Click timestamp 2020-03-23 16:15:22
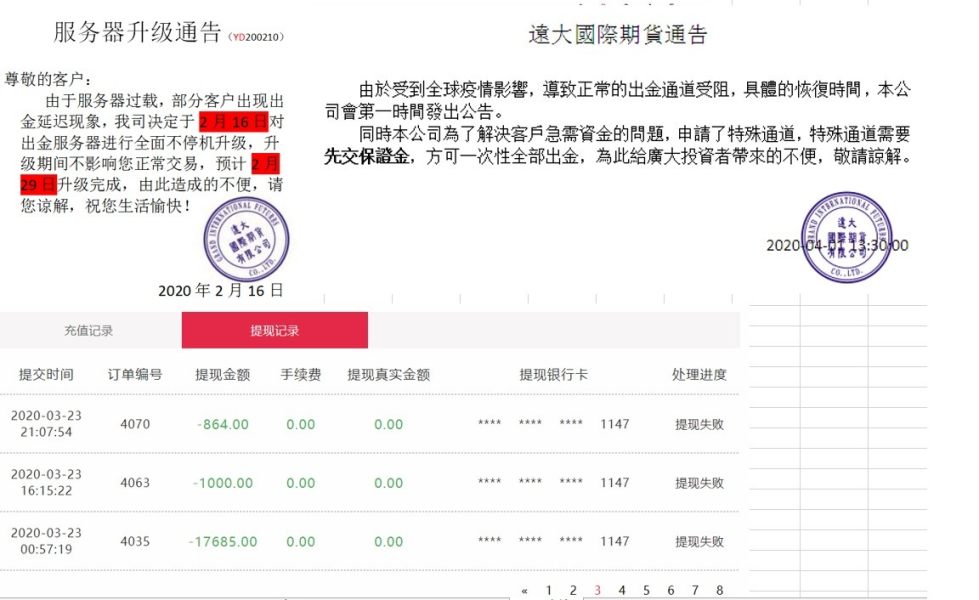 [x=46, y=482]
